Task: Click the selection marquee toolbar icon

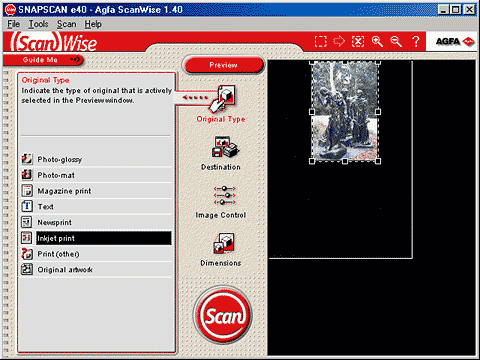Action: point(320,41)
